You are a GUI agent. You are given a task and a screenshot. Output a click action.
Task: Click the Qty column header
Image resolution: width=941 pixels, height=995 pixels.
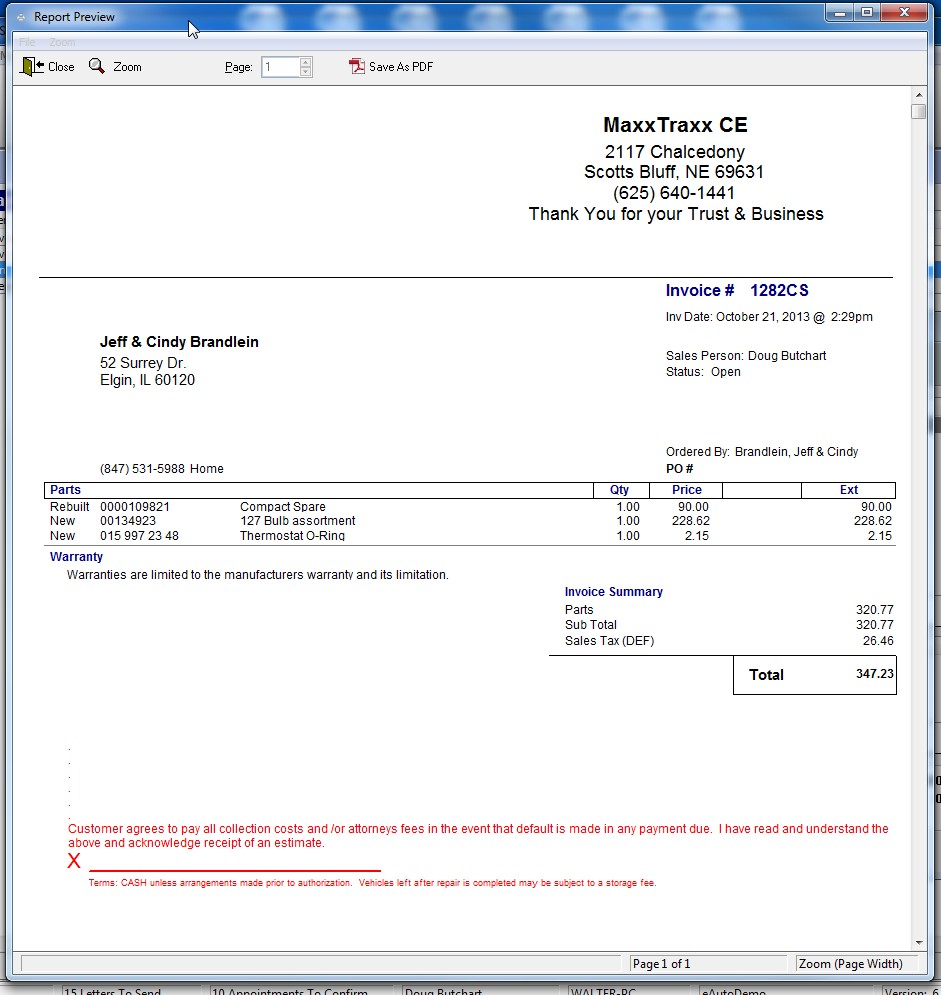pos(620,490)
